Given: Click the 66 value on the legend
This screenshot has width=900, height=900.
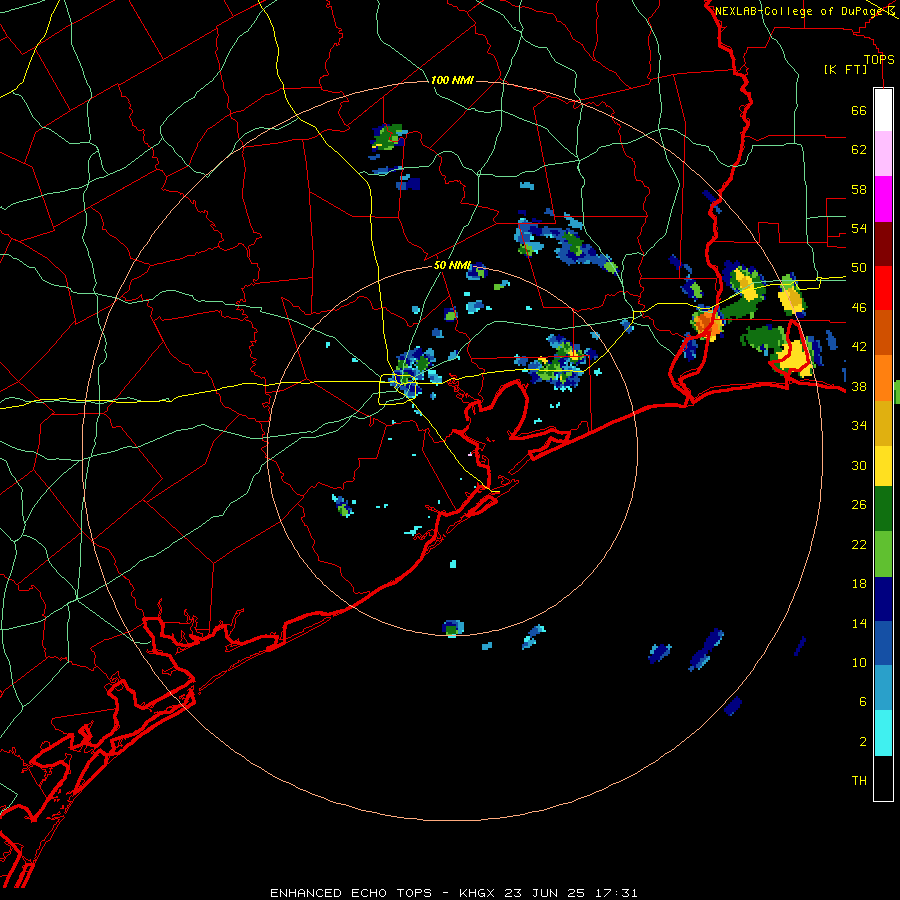Looking at the screenshot, I should [859, 110].
